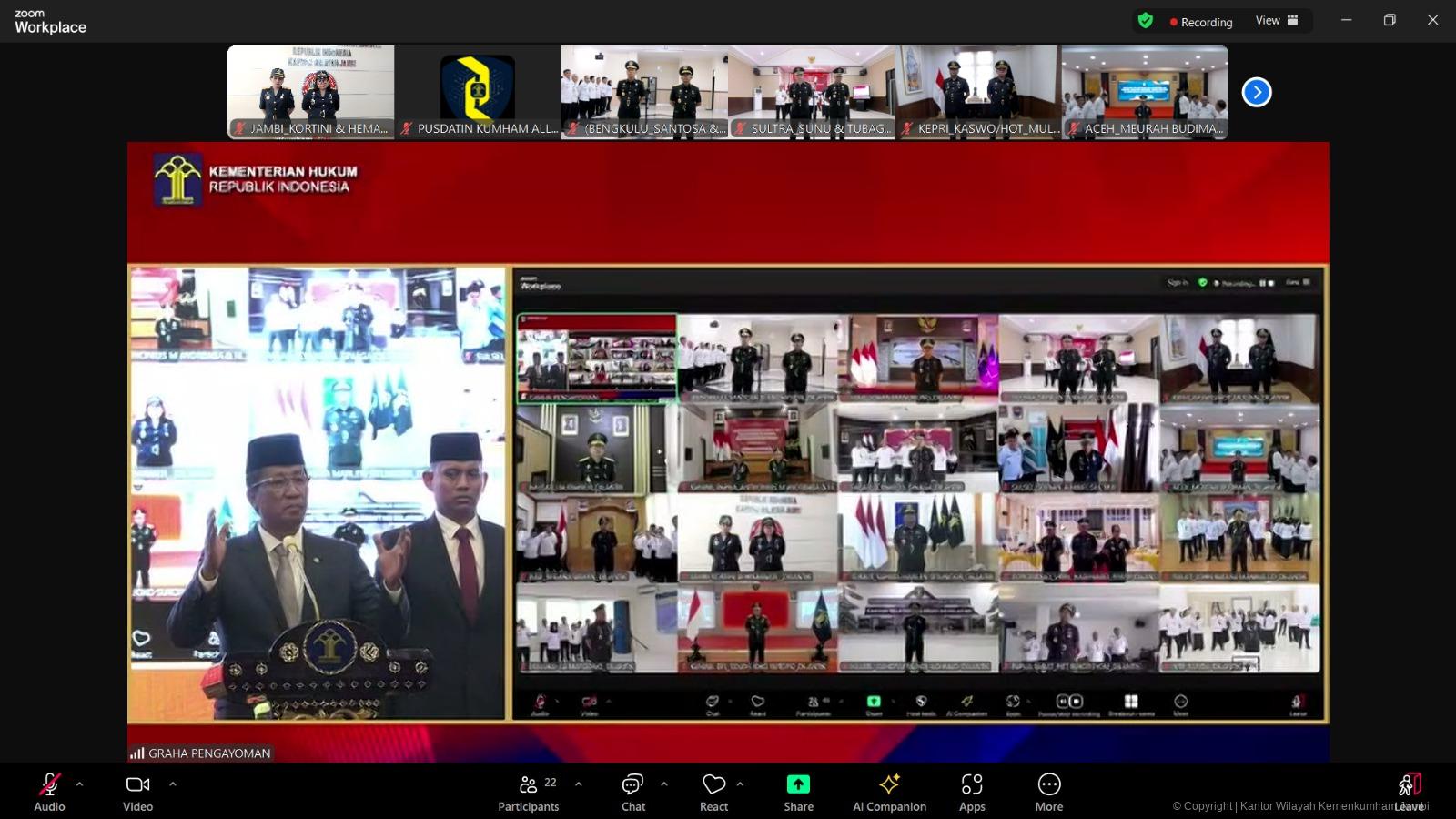1456x819 pixels.
Task: Expand the Participants options arrow
Action: (579, 784)
